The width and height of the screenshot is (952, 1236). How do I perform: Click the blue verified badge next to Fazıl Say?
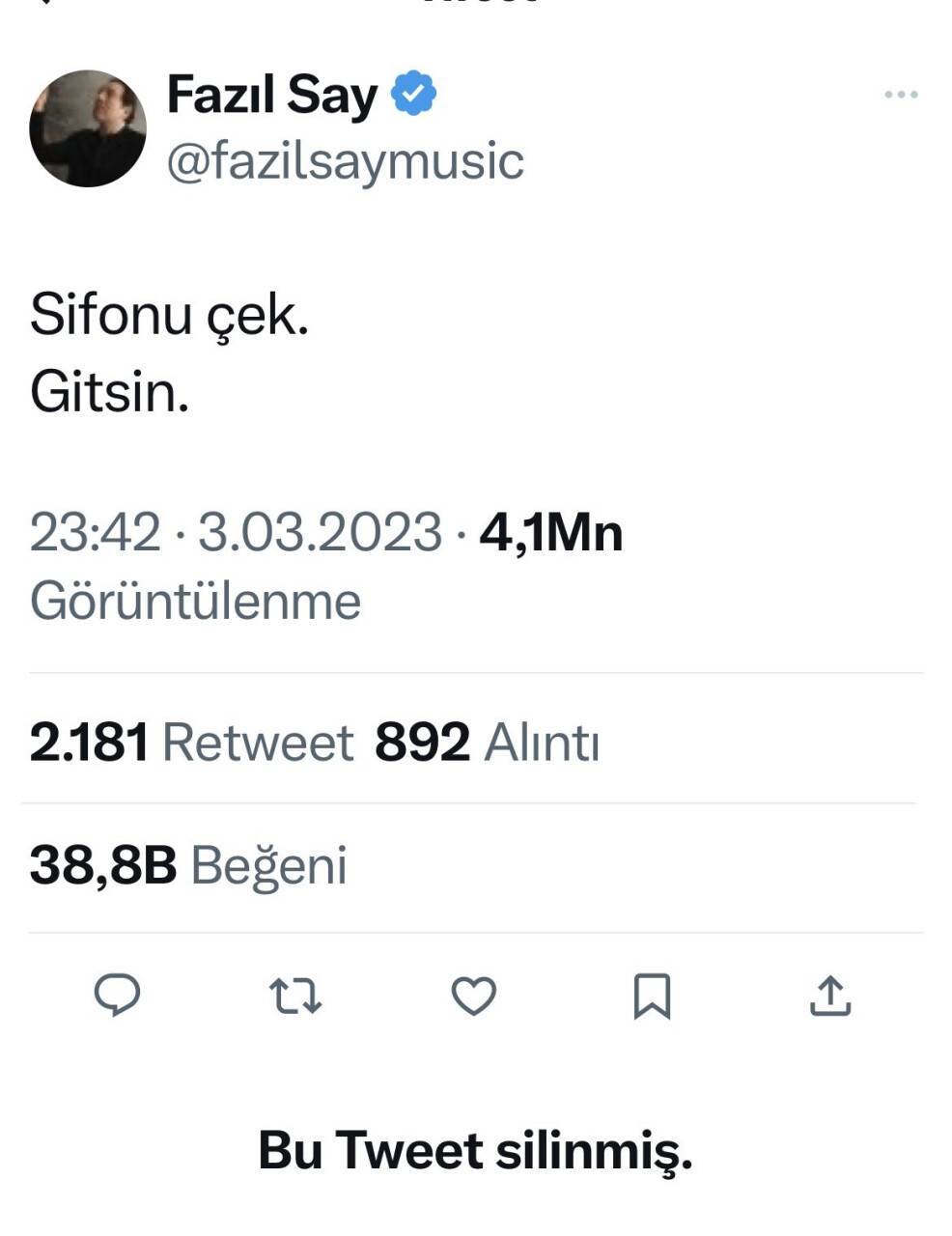413,93
